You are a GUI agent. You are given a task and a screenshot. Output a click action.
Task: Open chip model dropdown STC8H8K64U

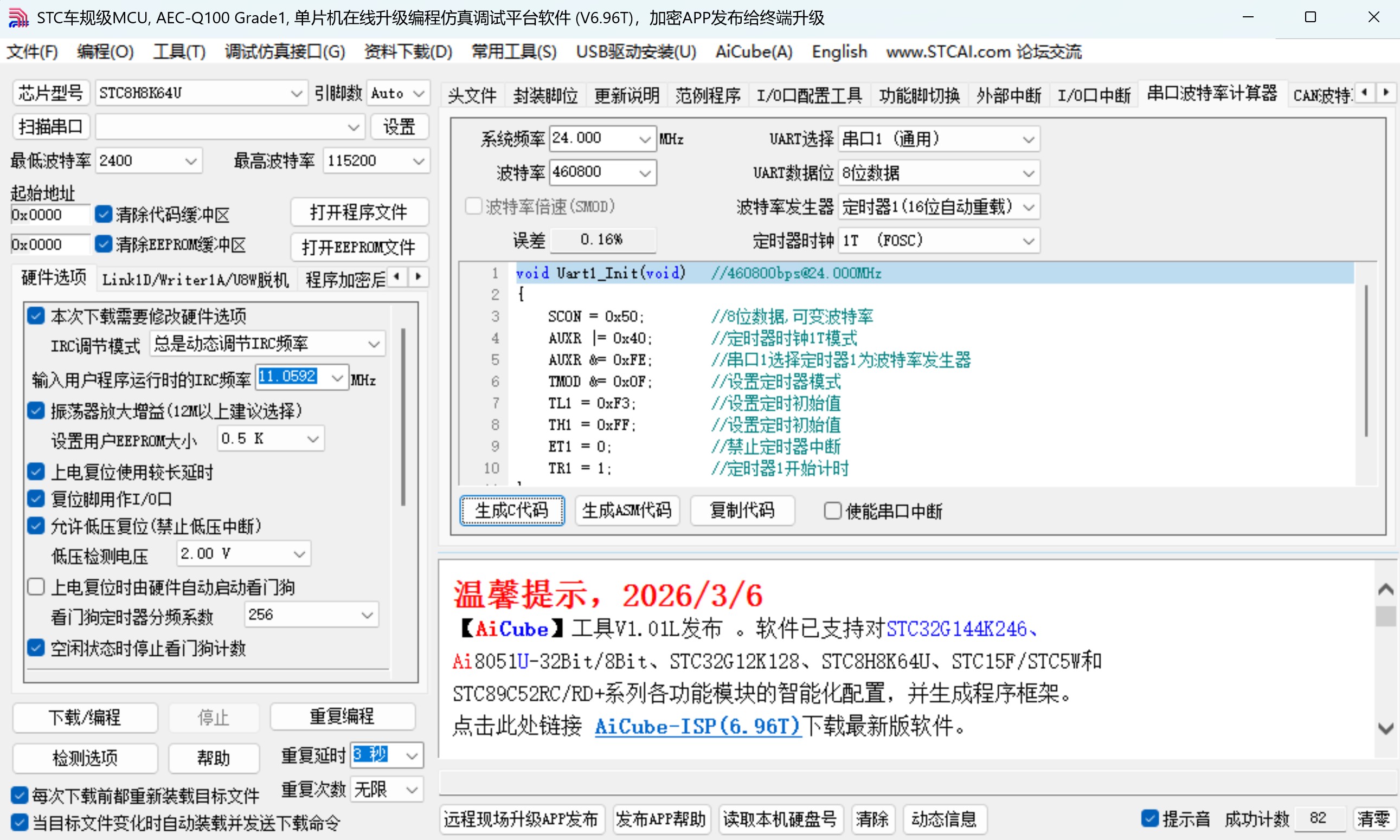click(201, 93)
